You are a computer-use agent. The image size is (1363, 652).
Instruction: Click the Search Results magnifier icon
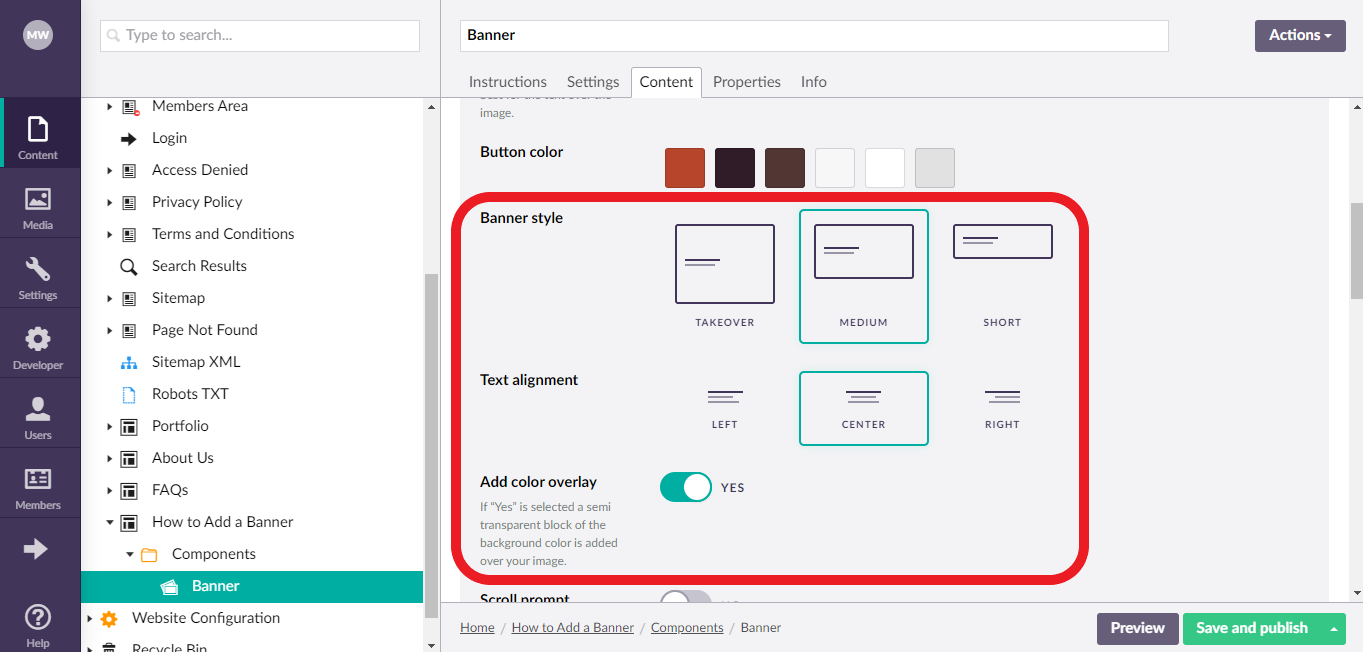tap(129, 266)
